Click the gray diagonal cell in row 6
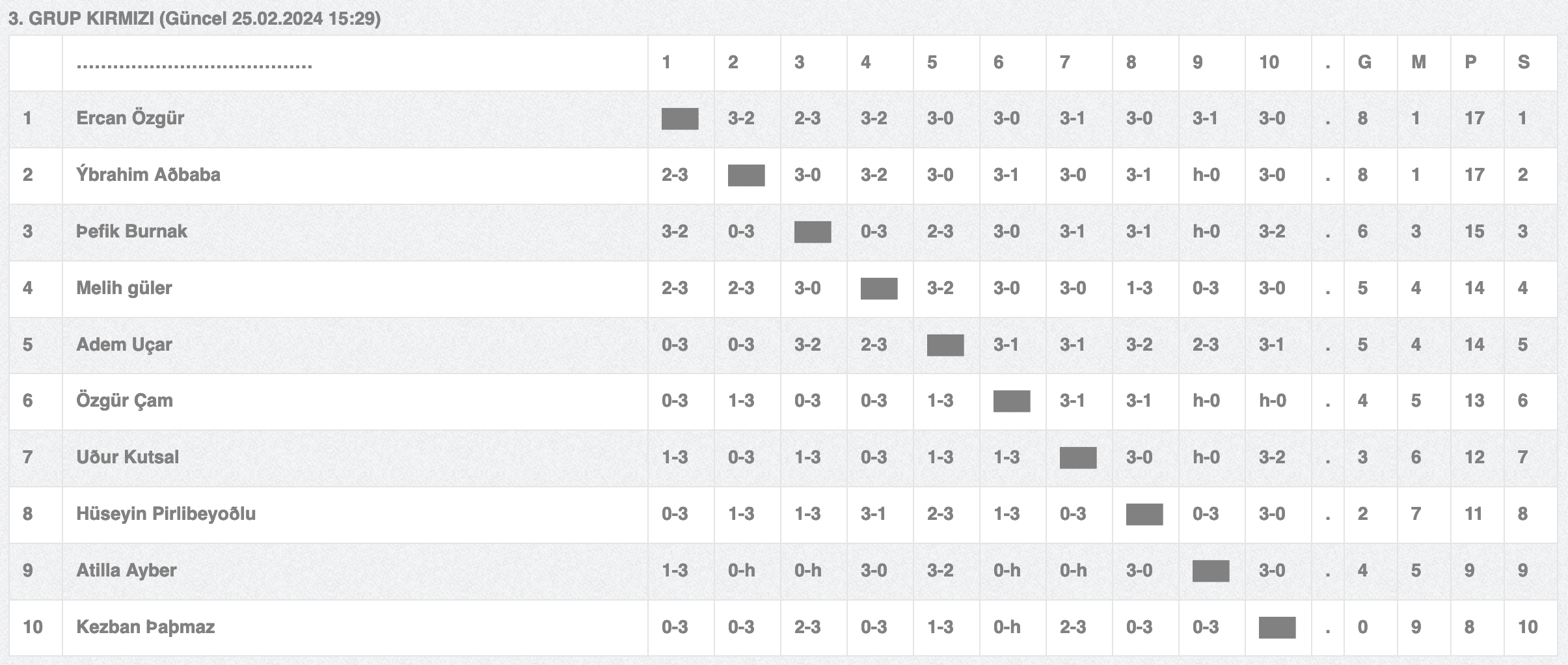The width and height of the screenshot is (1568, 665). 1012,401
